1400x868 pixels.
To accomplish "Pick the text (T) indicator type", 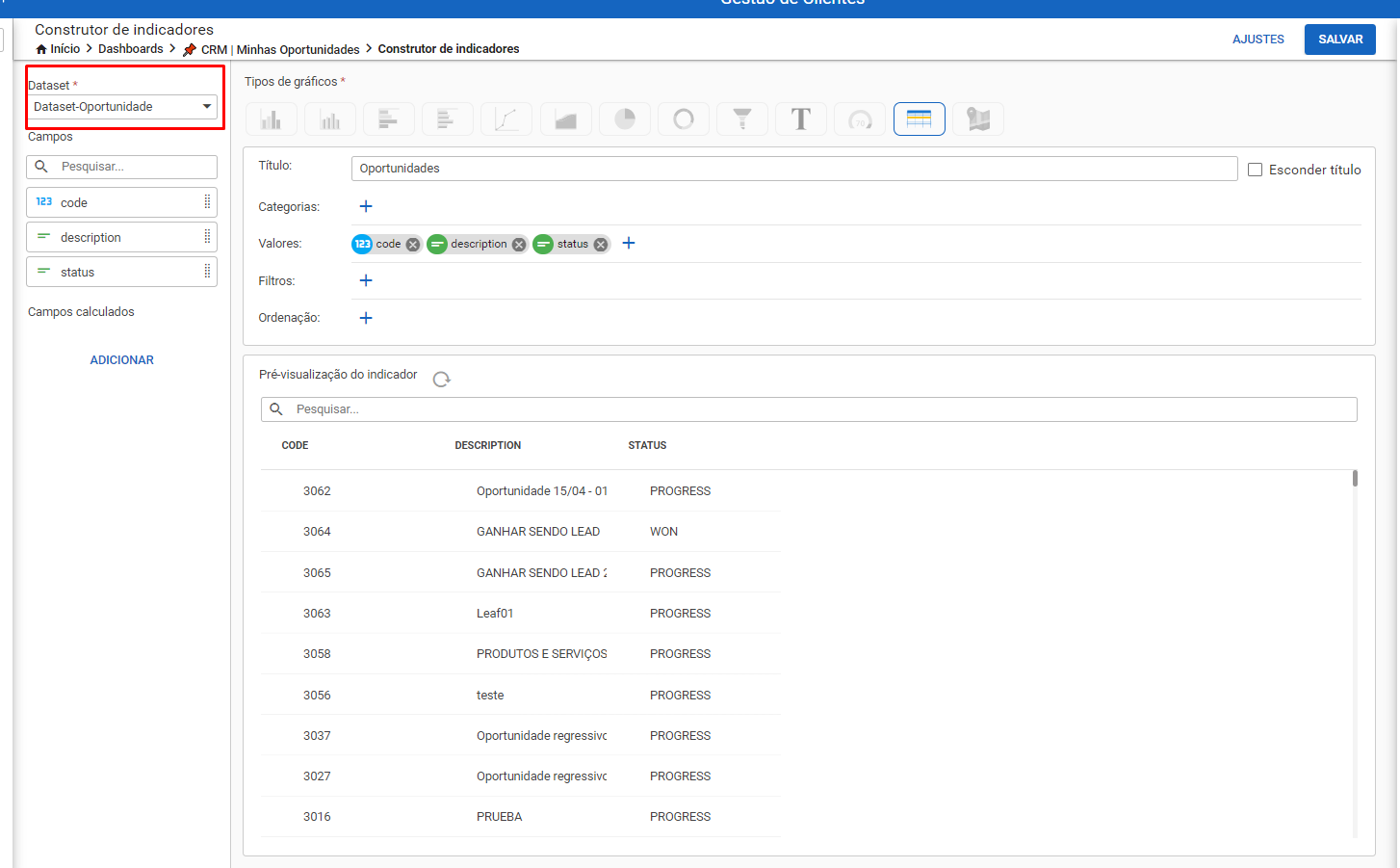I will (801, 119).
